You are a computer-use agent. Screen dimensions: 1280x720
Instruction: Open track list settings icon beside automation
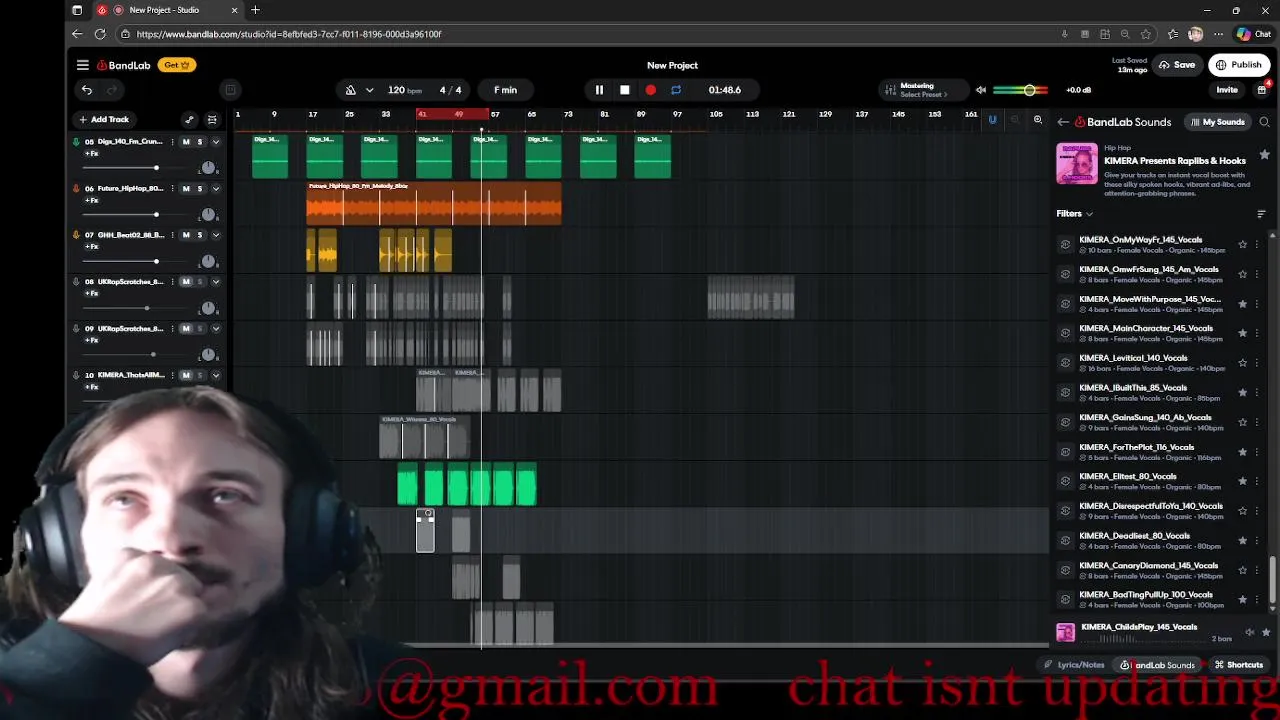212,119
